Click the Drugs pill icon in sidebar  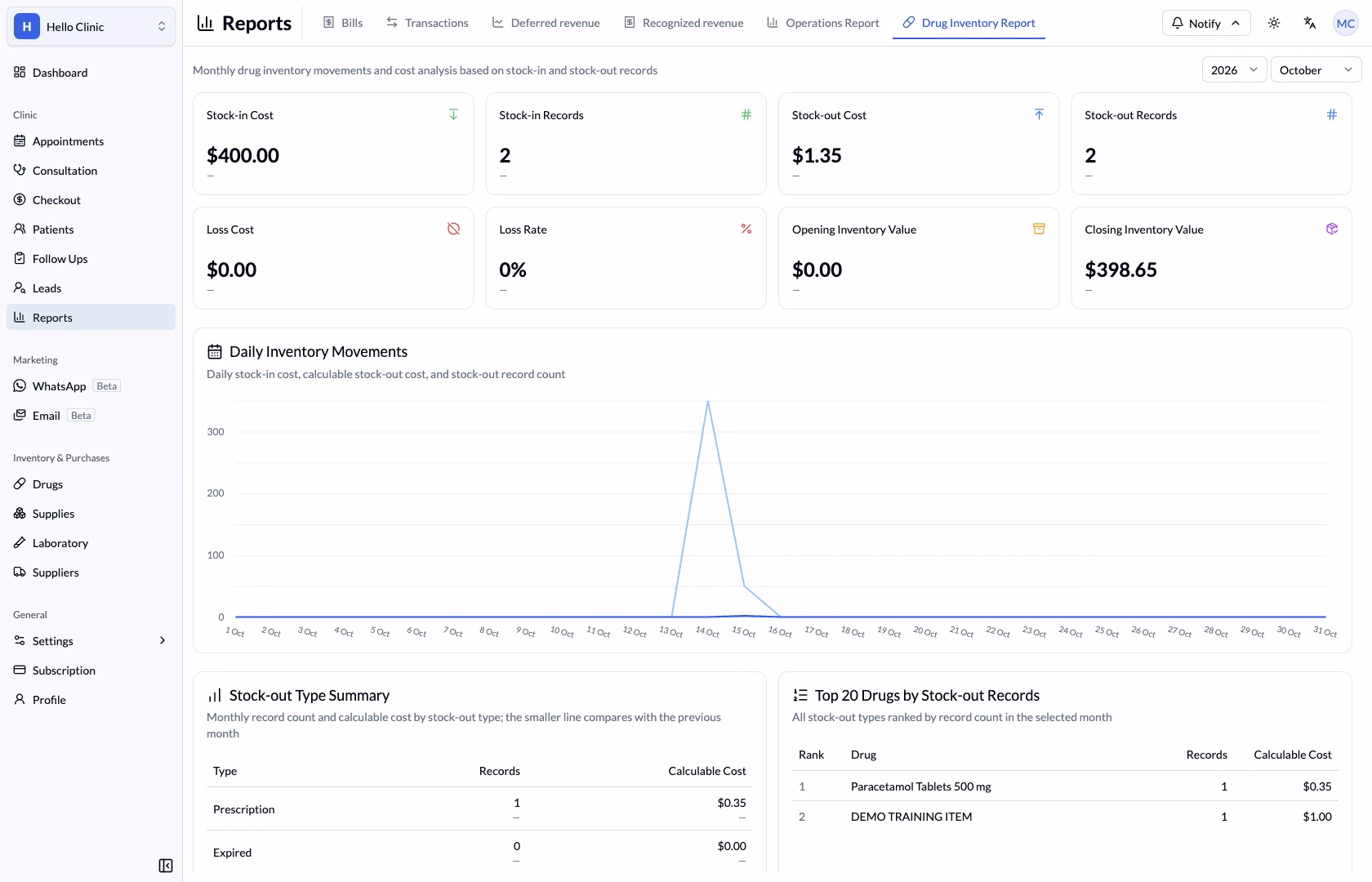coord(20,483)
